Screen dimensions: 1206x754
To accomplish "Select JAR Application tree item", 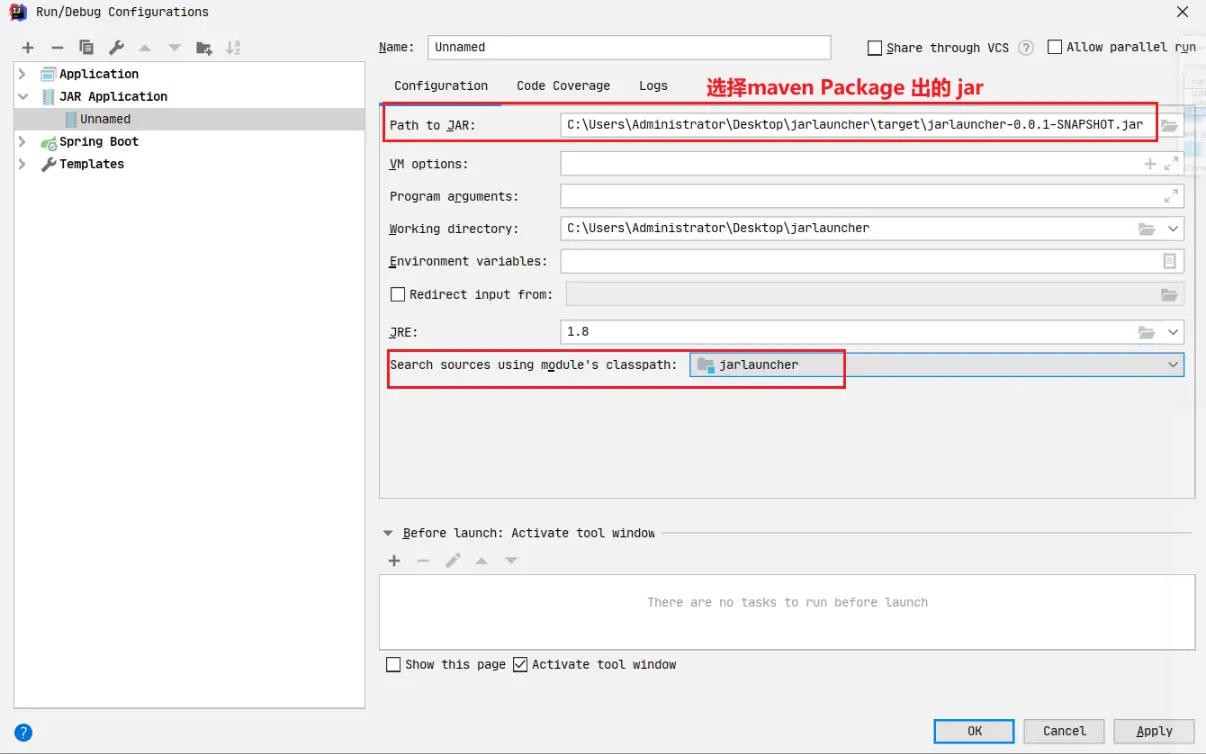I will (x=113, y=97).
